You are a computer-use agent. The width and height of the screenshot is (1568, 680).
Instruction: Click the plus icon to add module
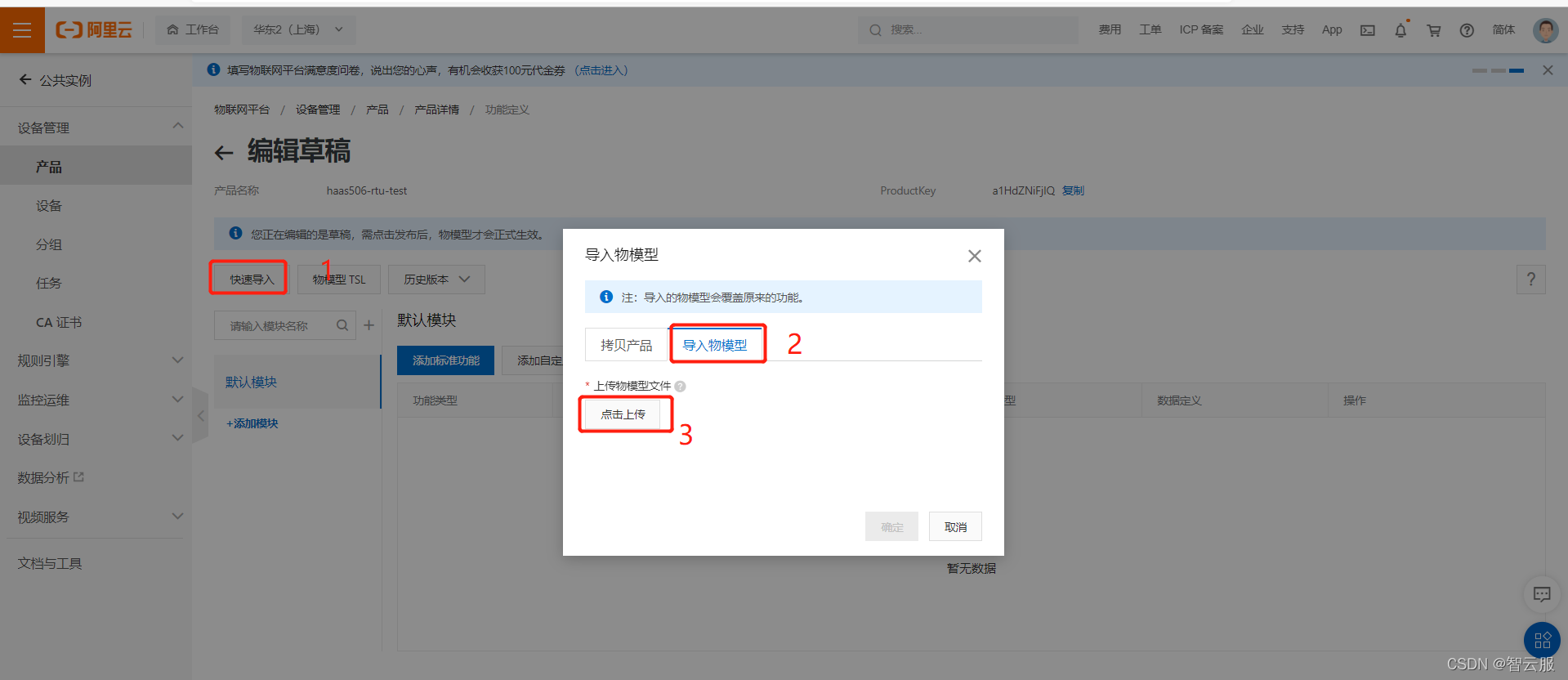(x=369, y=325)
